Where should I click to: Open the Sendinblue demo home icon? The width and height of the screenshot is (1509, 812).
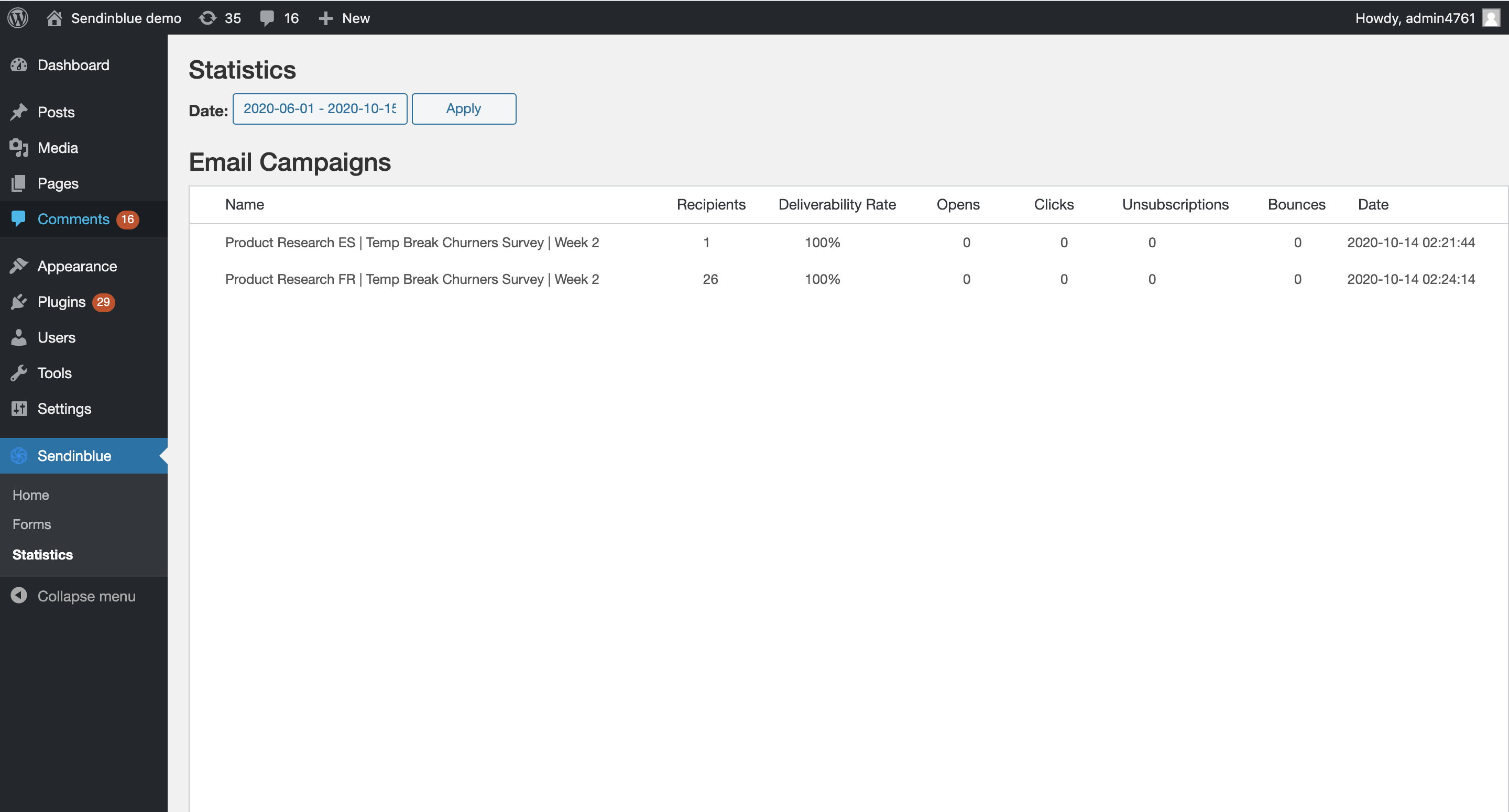click(54, 18)
